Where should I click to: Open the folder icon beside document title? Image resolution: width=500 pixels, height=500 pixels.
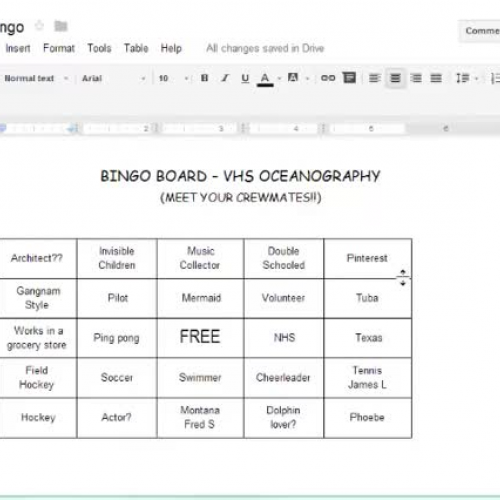61,26
